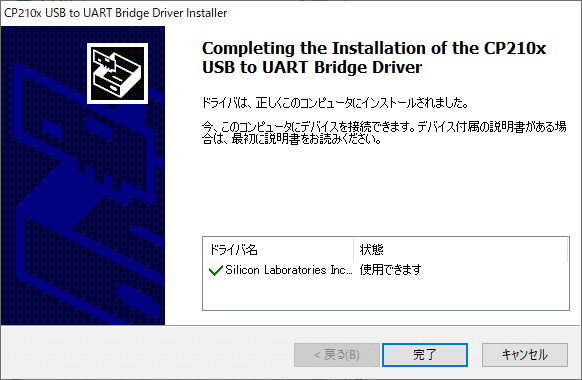Click the gray footer area left of 戻る button
Image resolution: width=582 pixels, height=380 pixels.
pyautogui.click(x=148, y=354)
